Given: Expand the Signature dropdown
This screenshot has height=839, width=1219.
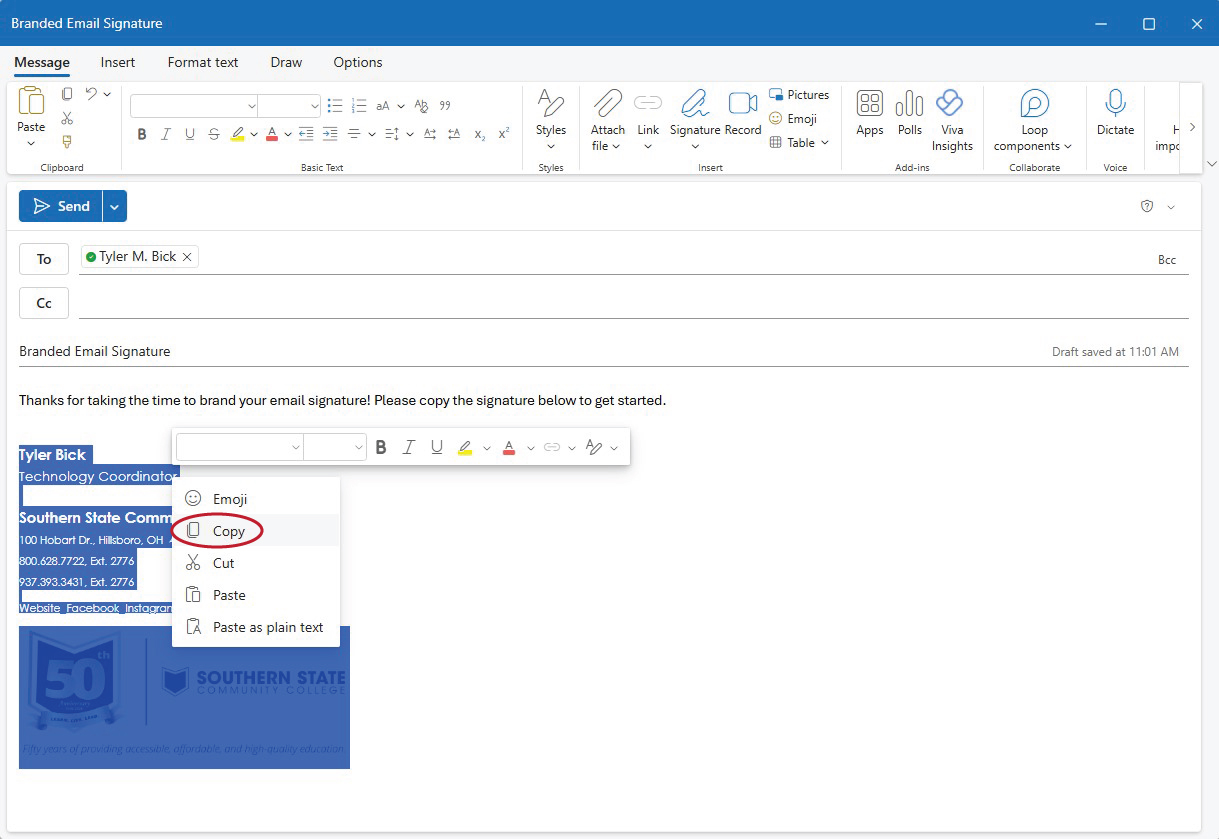Looking at the screenshot, I should click(695, 146).
